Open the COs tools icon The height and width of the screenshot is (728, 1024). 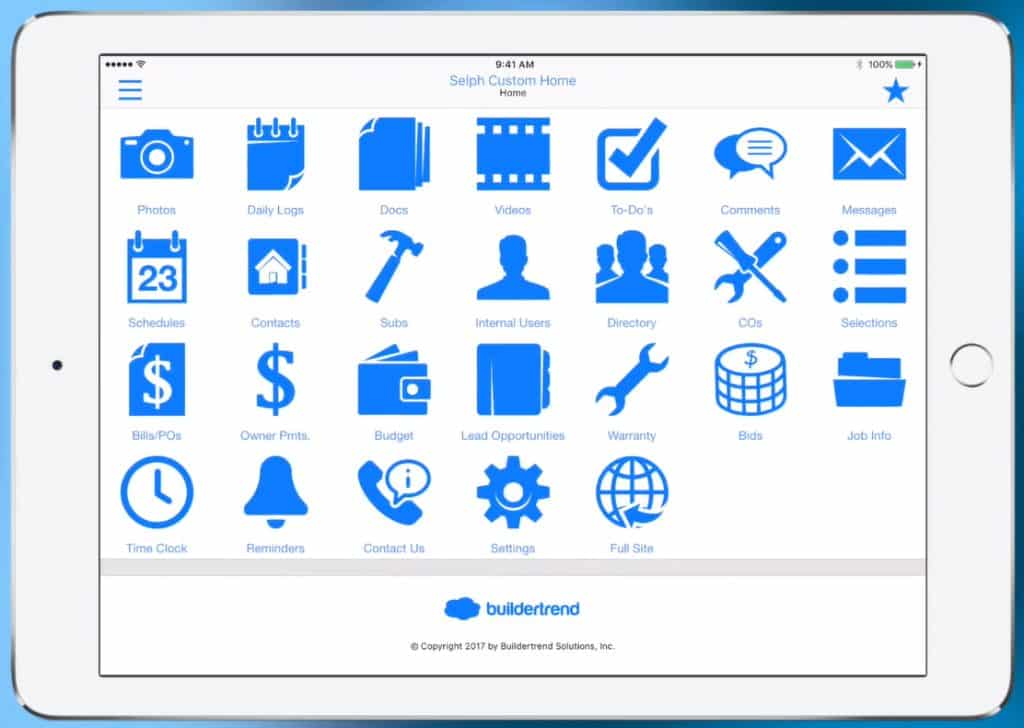[750, 268]
